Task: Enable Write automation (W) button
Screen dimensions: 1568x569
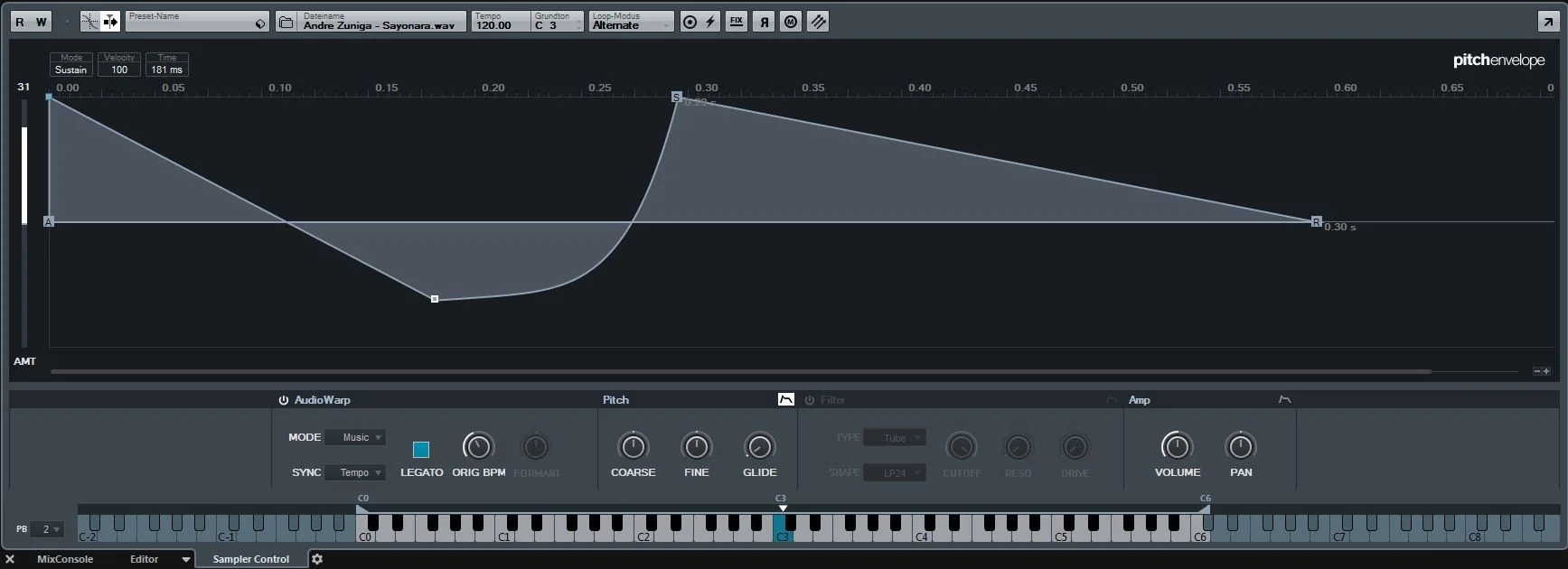Action: 42,22
